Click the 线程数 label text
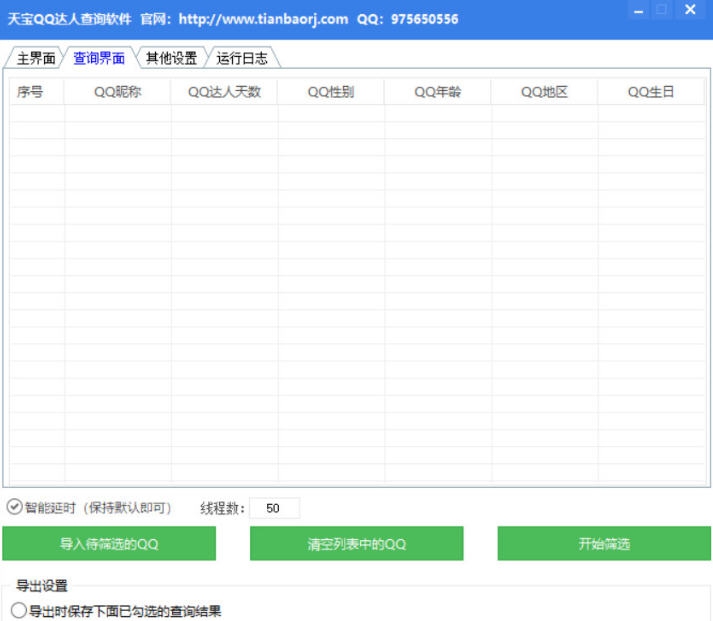This screenshot has width=713, height=621. [x=222, y=508]
